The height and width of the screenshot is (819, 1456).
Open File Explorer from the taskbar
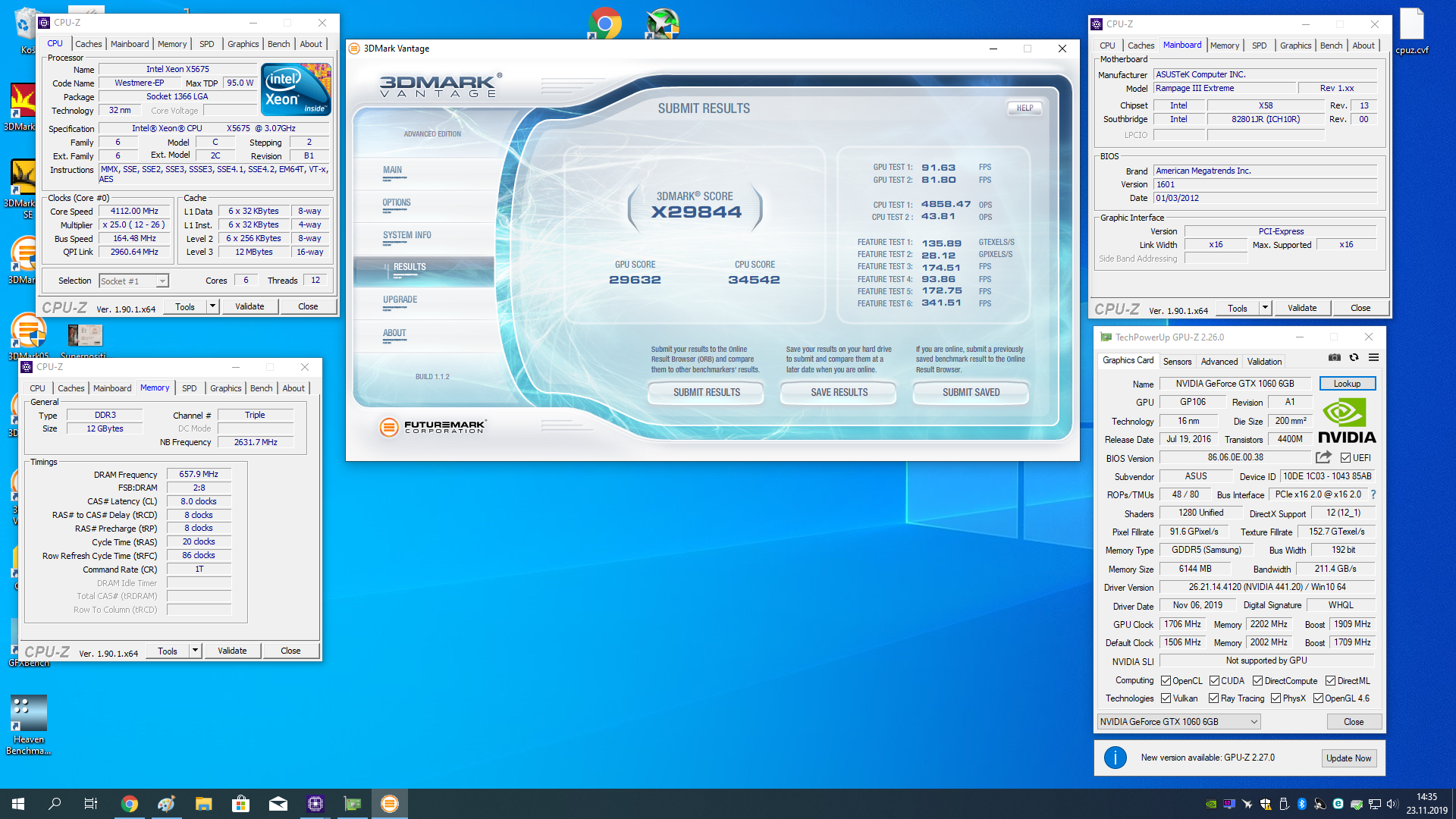coord(203,804)
